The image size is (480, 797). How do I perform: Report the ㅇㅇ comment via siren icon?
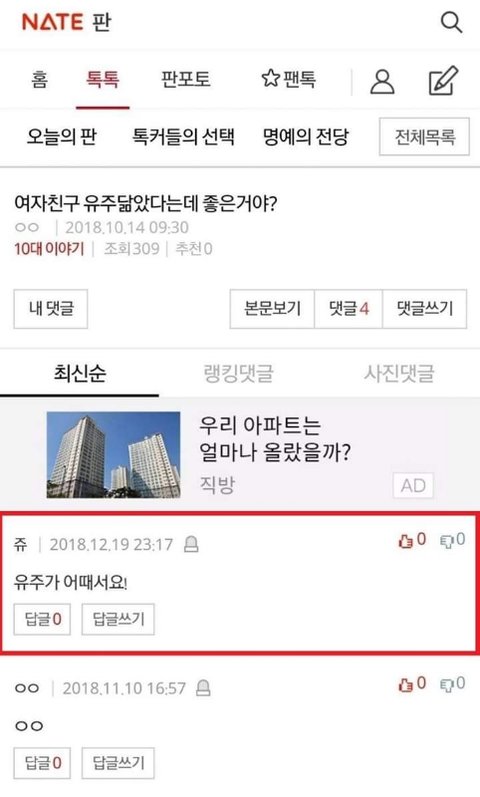(203, 688)
